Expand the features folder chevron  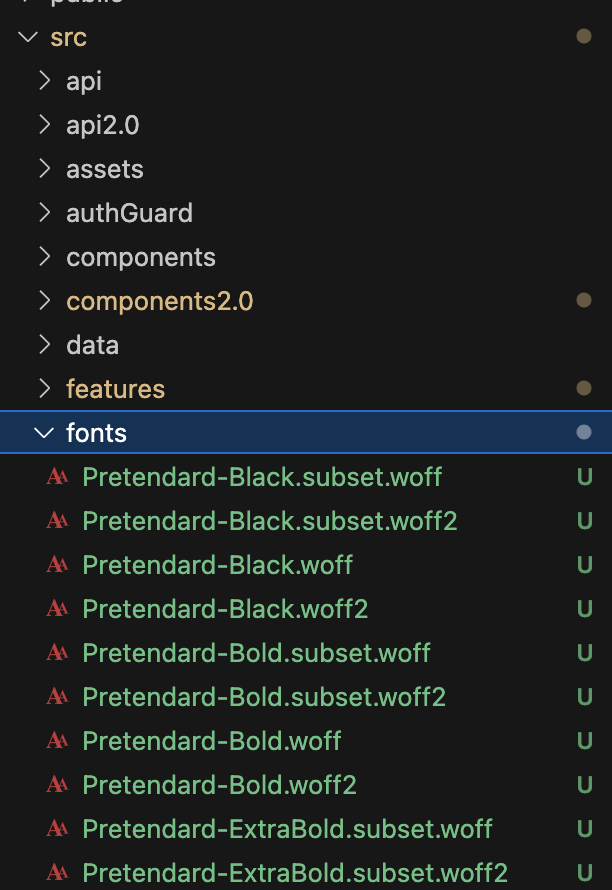pos(44,389)
